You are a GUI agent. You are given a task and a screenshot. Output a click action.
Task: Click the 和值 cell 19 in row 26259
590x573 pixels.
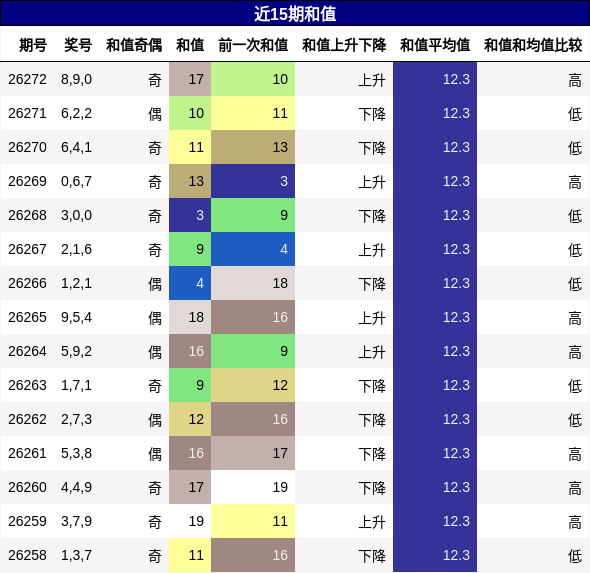(x=190, y=521)
